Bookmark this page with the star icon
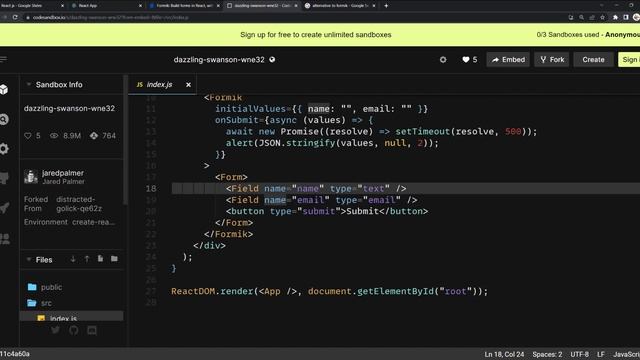The width and height of the screenshot is (640, 360). coord(602,17)
